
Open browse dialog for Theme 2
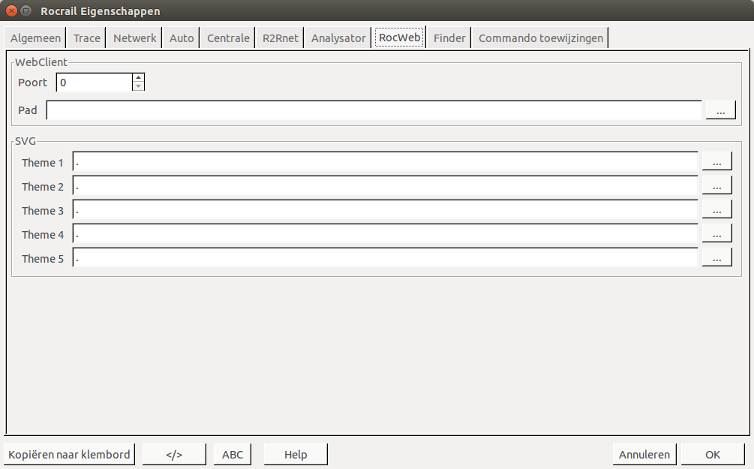(716, 186)
